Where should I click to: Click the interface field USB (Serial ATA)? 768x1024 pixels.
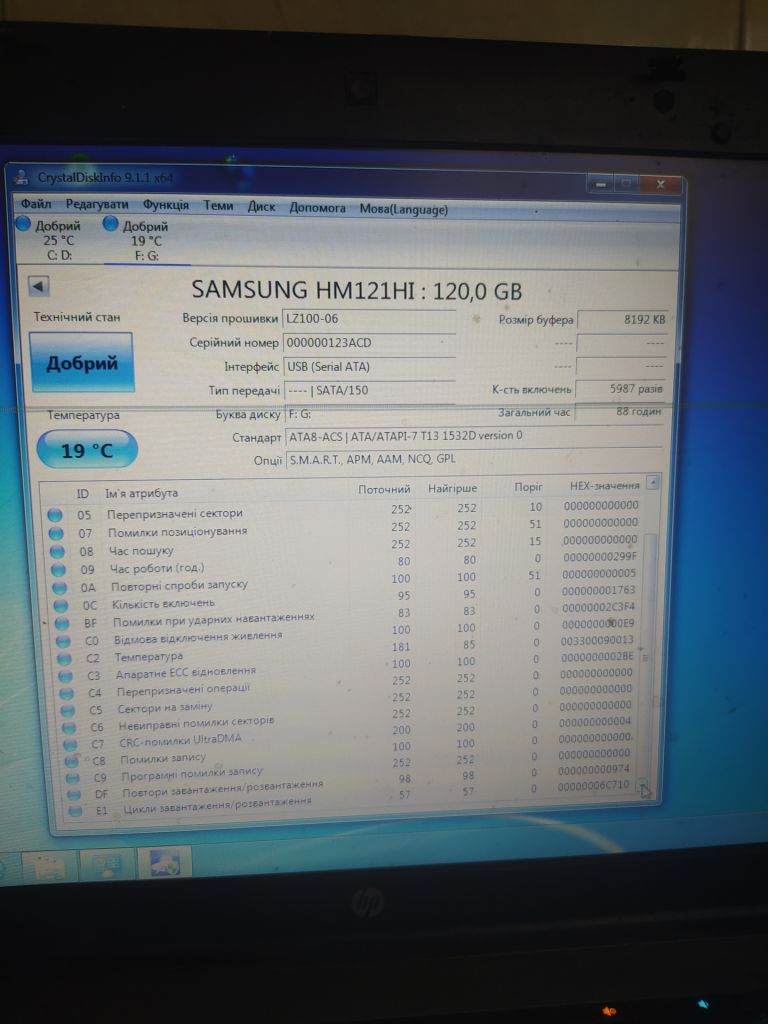click(x=370, y=366)
